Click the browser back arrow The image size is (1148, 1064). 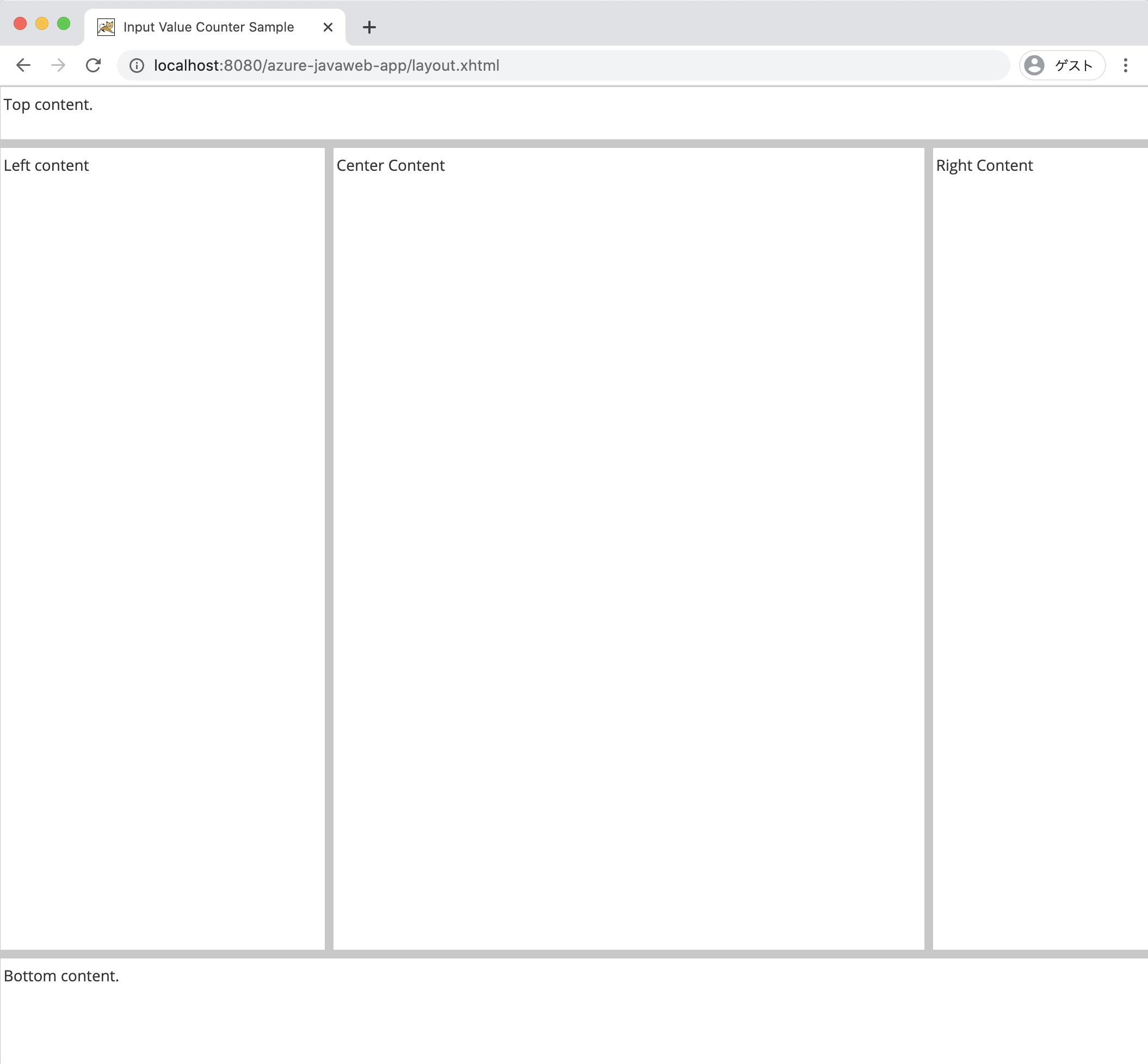23,65
